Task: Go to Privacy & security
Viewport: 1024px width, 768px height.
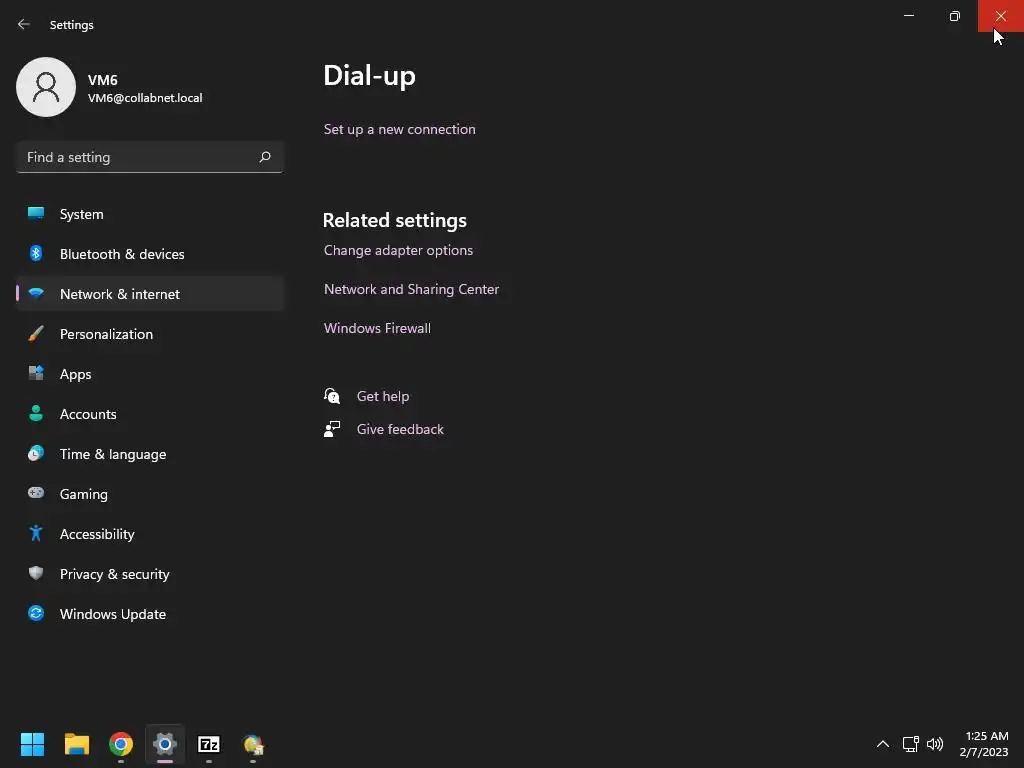Action: (150, 574)
